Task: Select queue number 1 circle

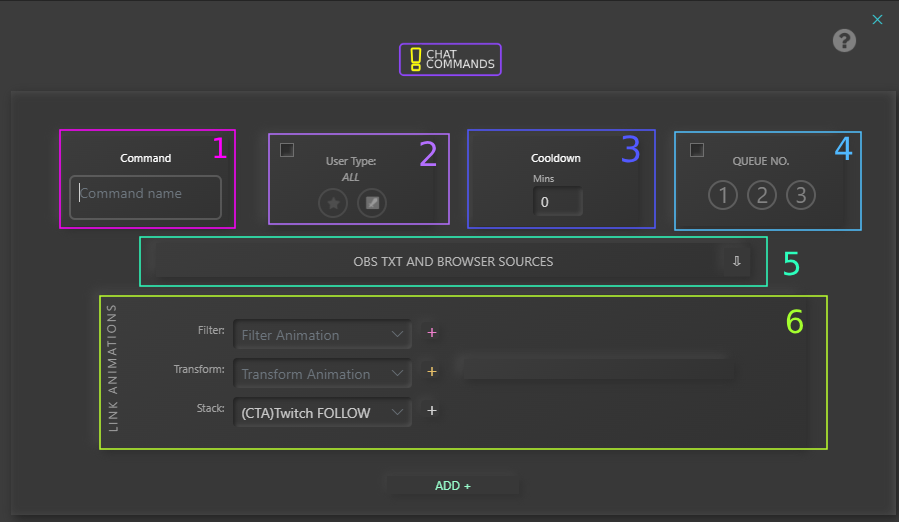Action: [723, 195]
